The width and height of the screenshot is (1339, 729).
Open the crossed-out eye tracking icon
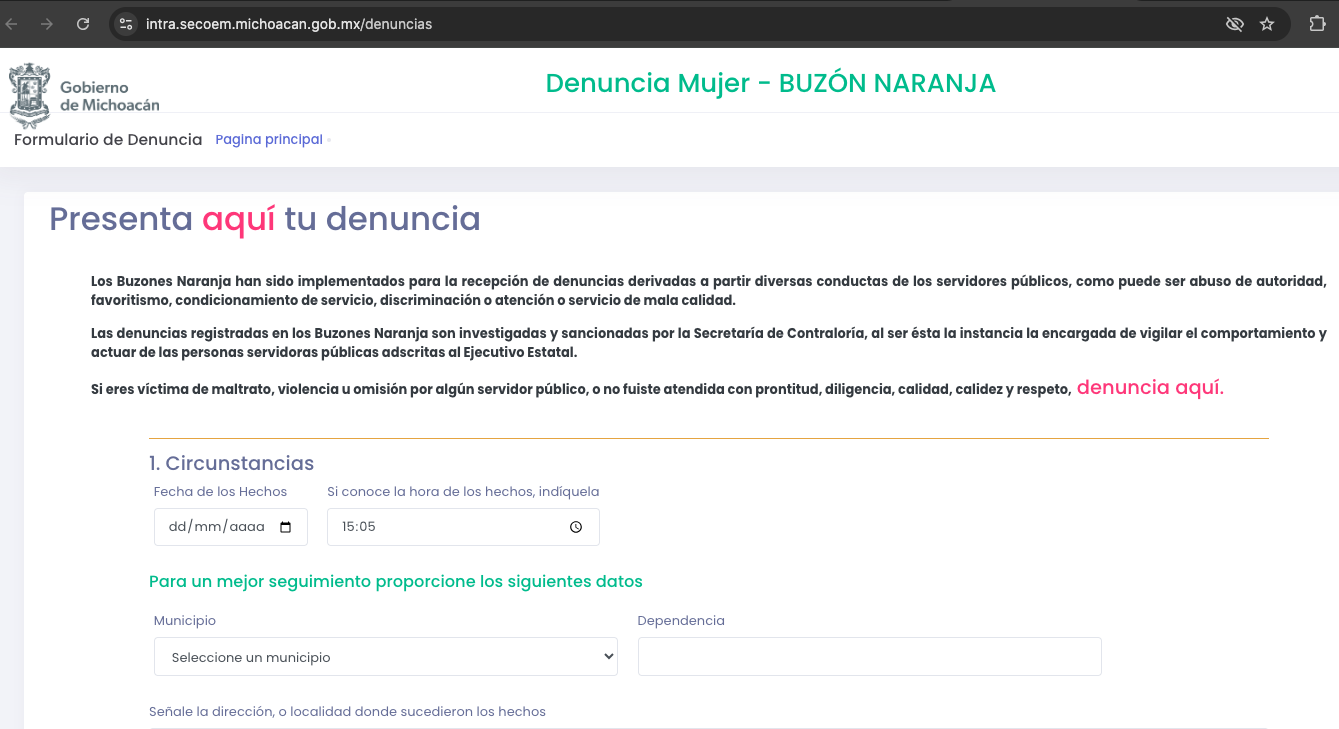coord(1235,24)
